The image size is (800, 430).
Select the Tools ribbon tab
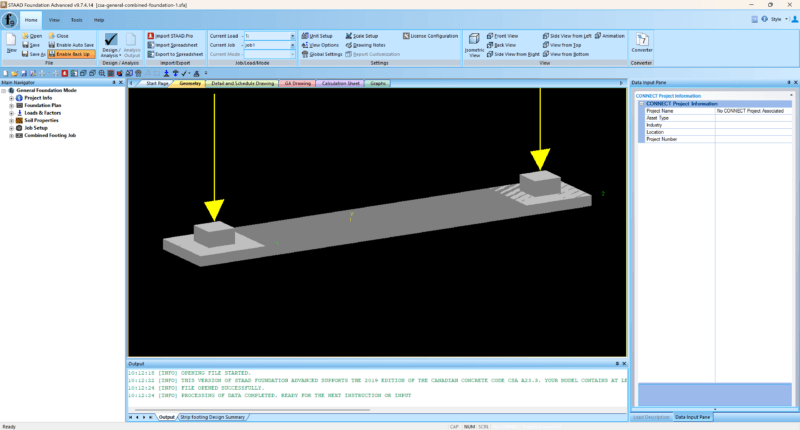tap(77, 20)
